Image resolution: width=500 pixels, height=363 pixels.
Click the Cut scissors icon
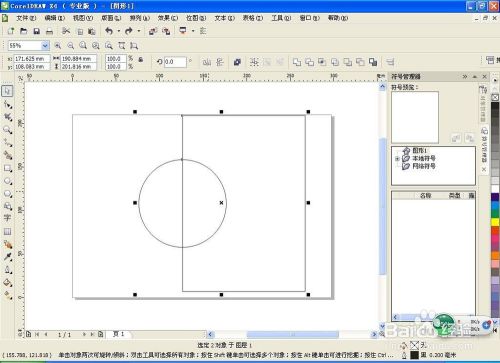click(x=66, y=31)
